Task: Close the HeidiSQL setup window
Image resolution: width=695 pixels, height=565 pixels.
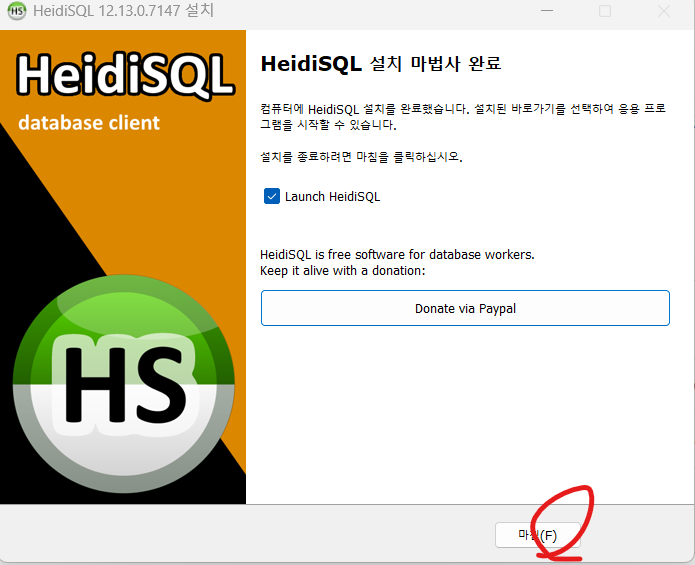Action: pos(664,11)
